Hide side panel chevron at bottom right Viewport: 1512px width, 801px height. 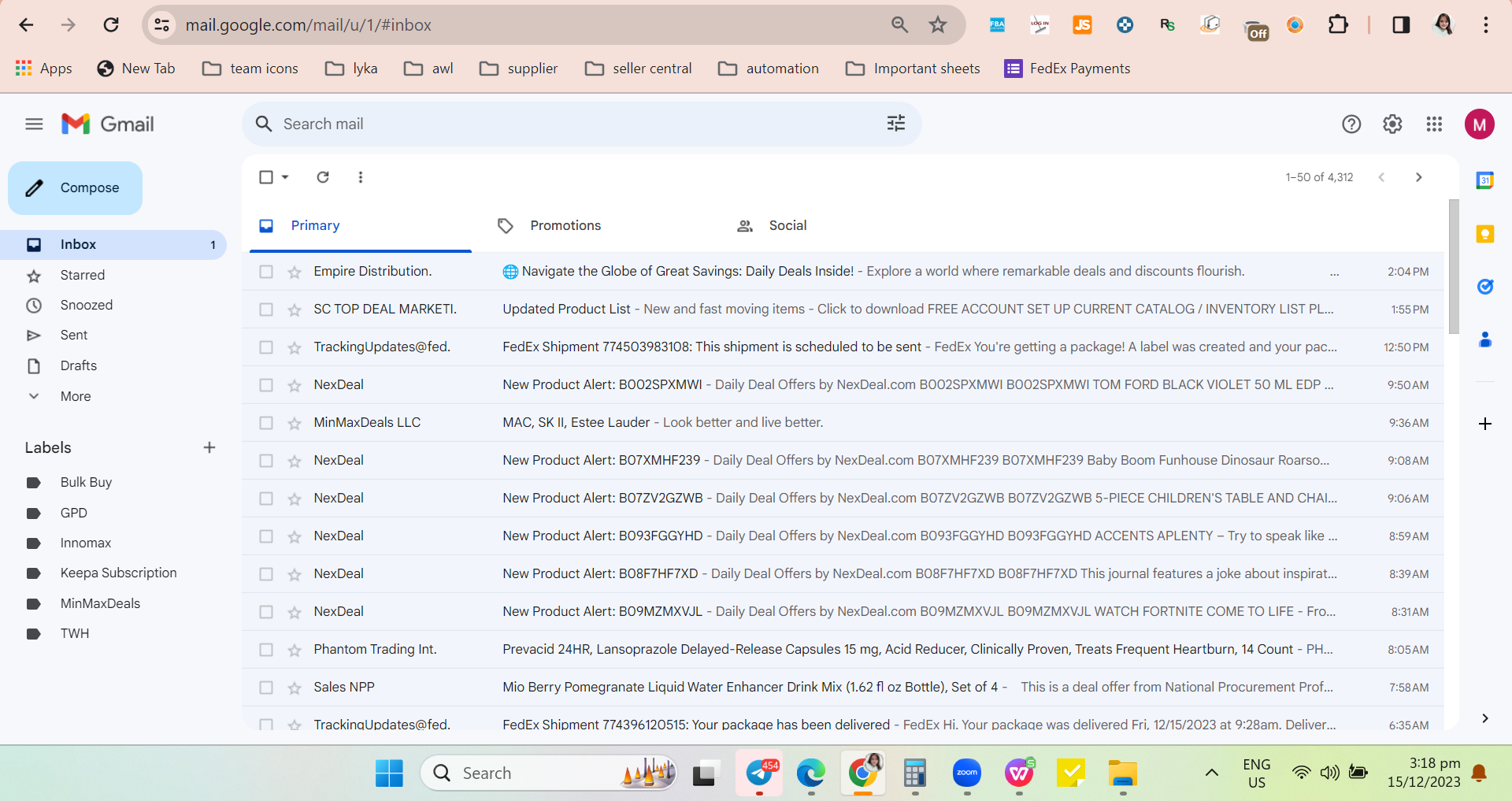(1485, 718)
